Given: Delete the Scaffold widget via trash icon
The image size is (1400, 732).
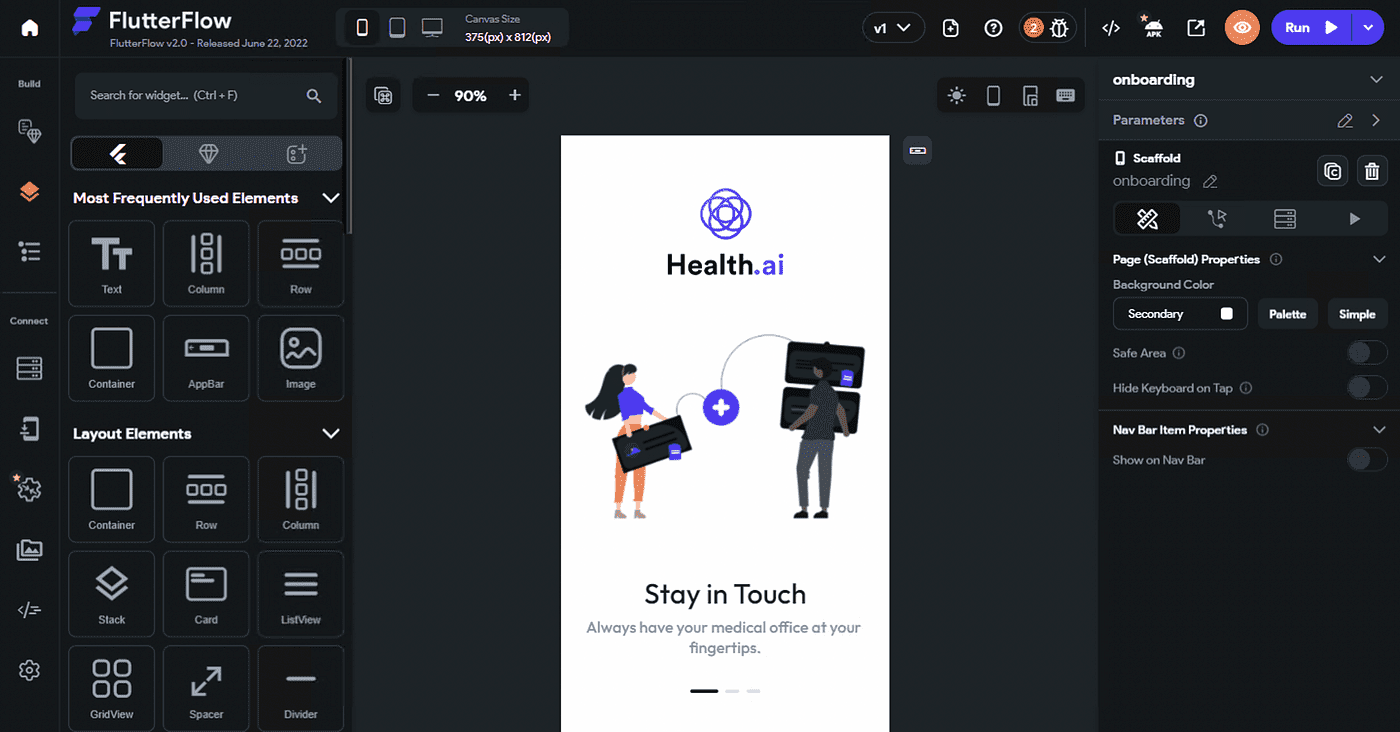Looking at the screenshot, I should click(1371, 170).
